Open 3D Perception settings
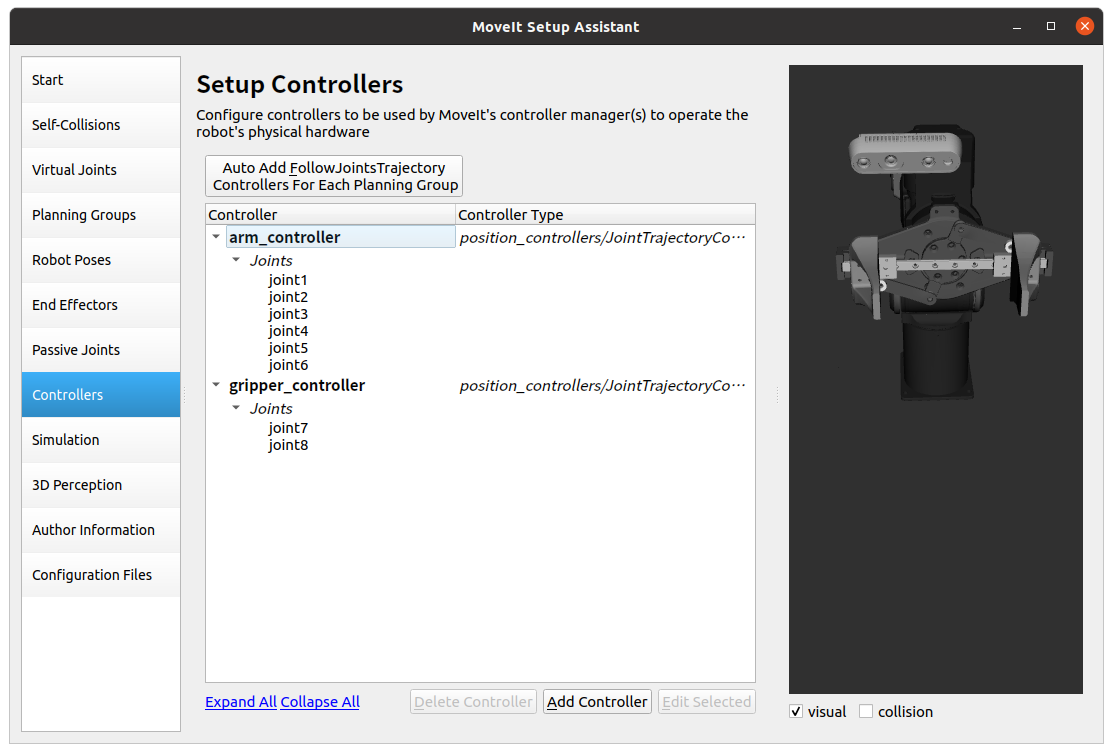 click(x=101, y=485)
